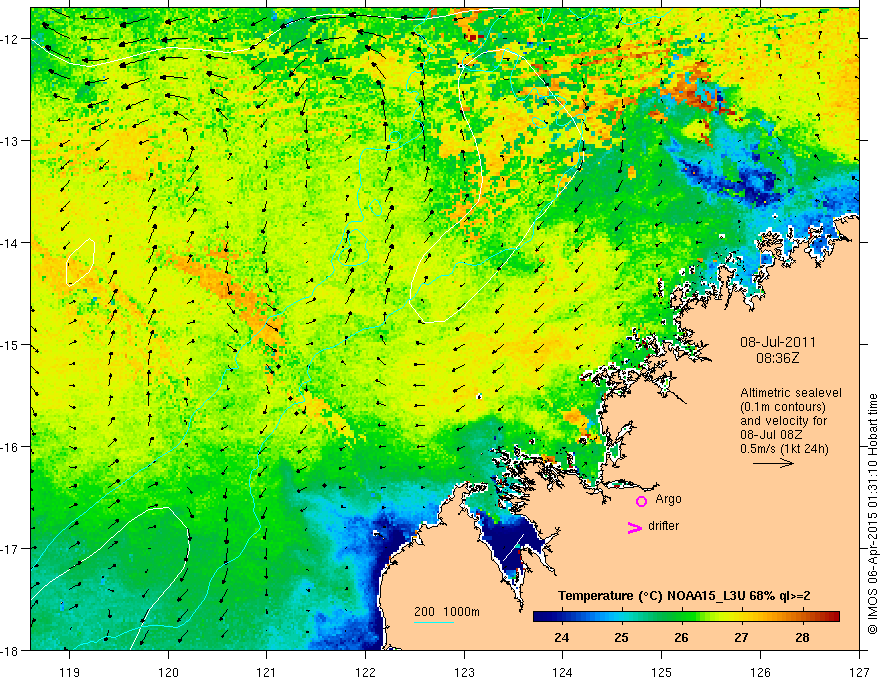Click the '-13' latitude axis label
Image resolution: width=880 pixels, height=680 pixels.
[10, 141]
